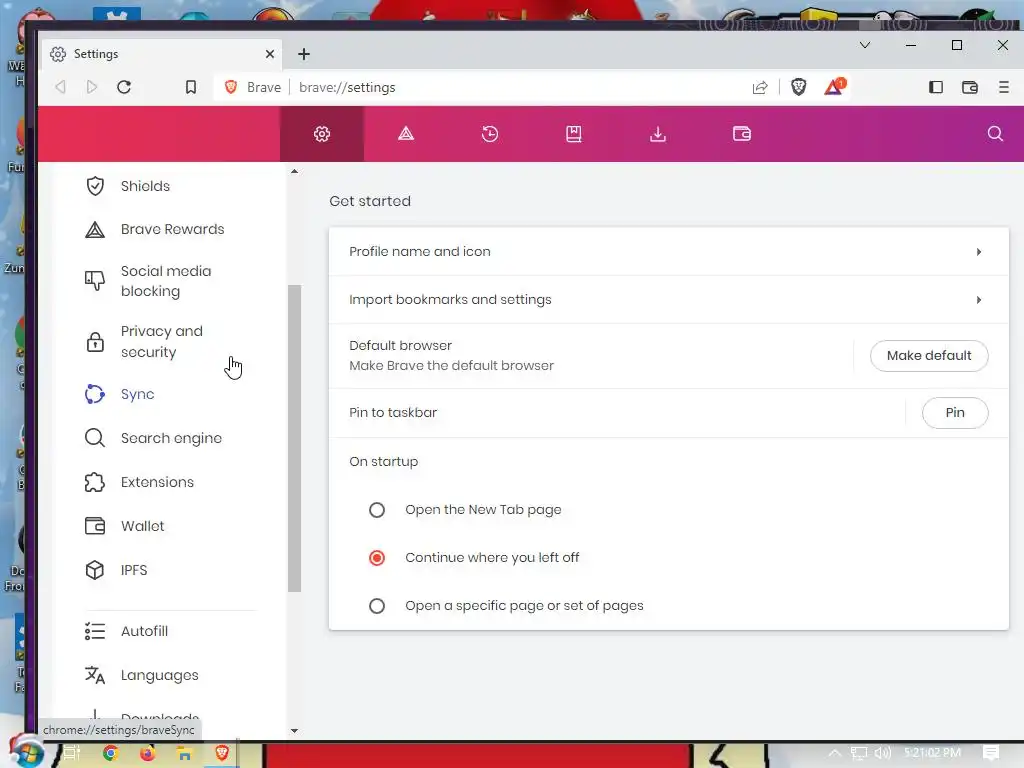Select Open a specific page or set of pages
Screen dimensions: 1024x768
(x=377, y=606)
